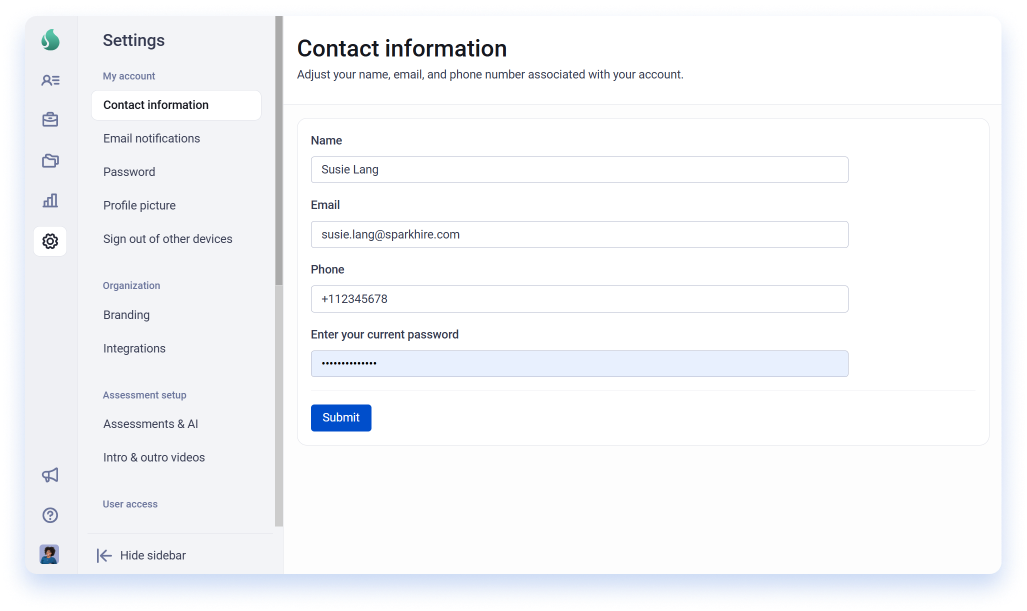The height and width of the screenshot is (611, 1027).
Task: Go to Password settings
Action: (129, 172)
